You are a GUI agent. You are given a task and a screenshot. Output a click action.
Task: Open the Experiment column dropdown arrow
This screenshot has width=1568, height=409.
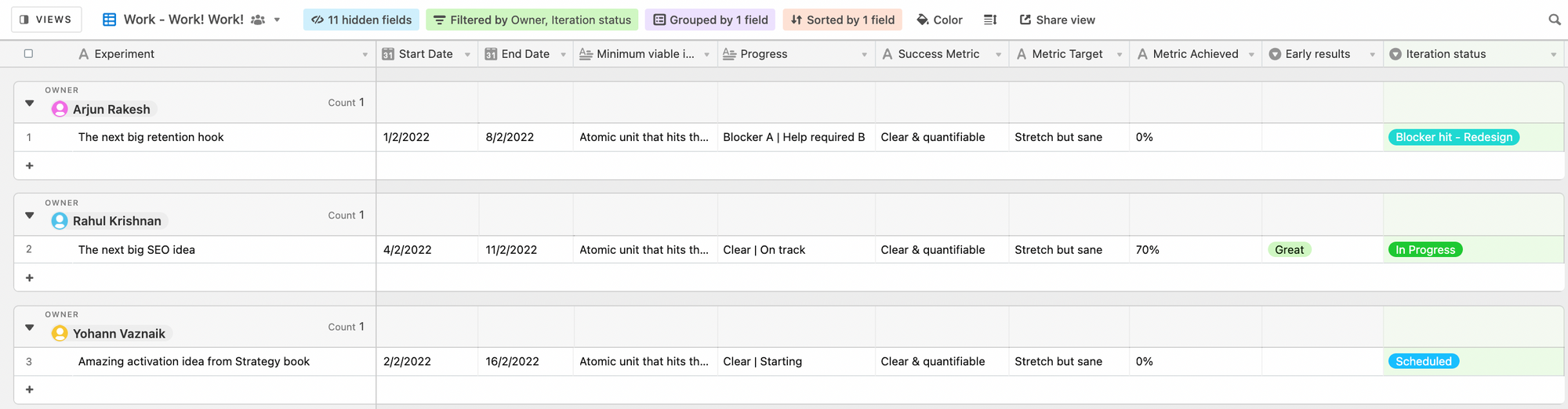click(x=365, y=54)
